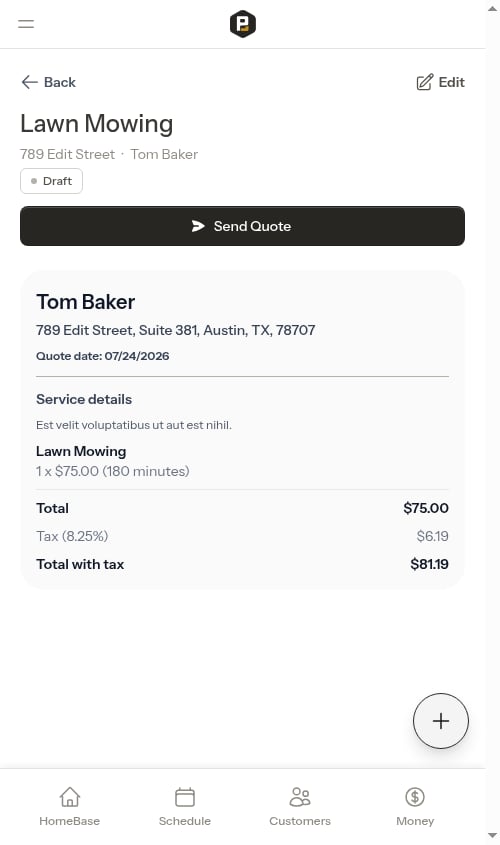Select the Tom Baker customer heading
Image resolution: width=500 pixels, height=845 pixels.
[85, 302]
